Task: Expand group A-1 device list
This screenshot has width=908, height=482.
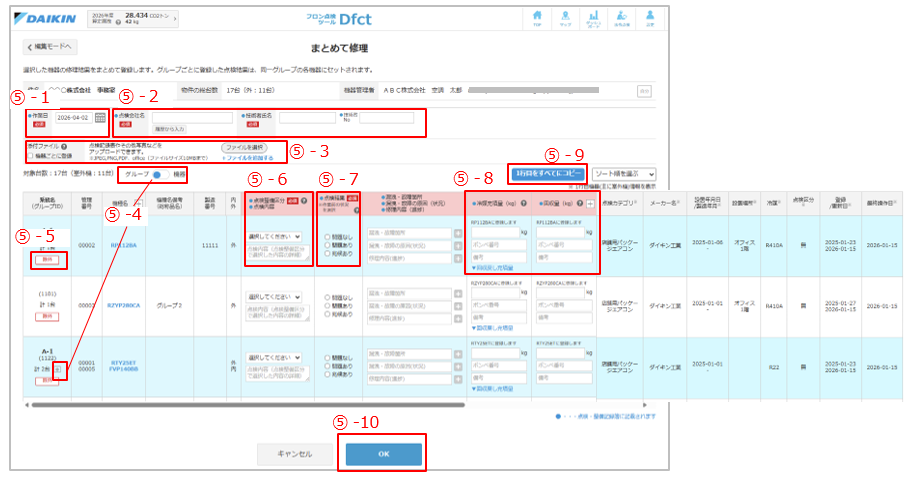Action: (x=56, y=369)
